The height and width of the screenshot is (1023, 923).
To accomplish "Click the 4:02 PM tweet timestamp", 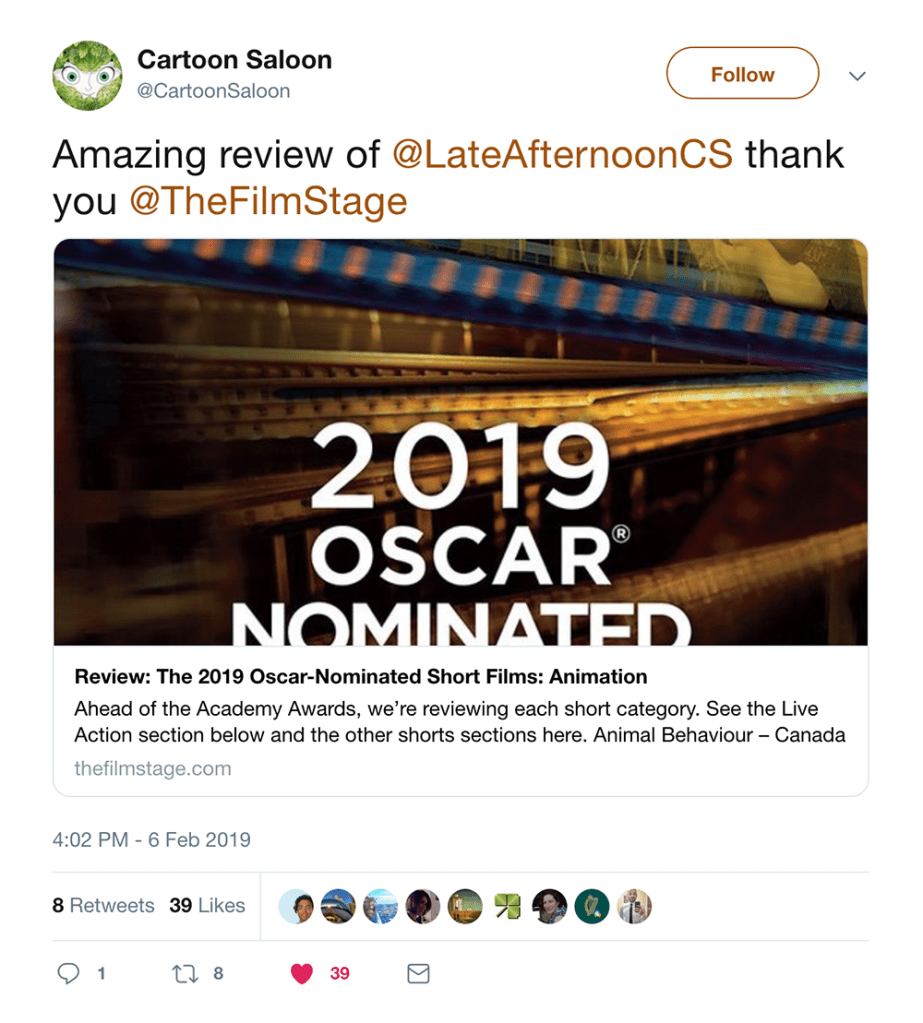I will point(151,840).
